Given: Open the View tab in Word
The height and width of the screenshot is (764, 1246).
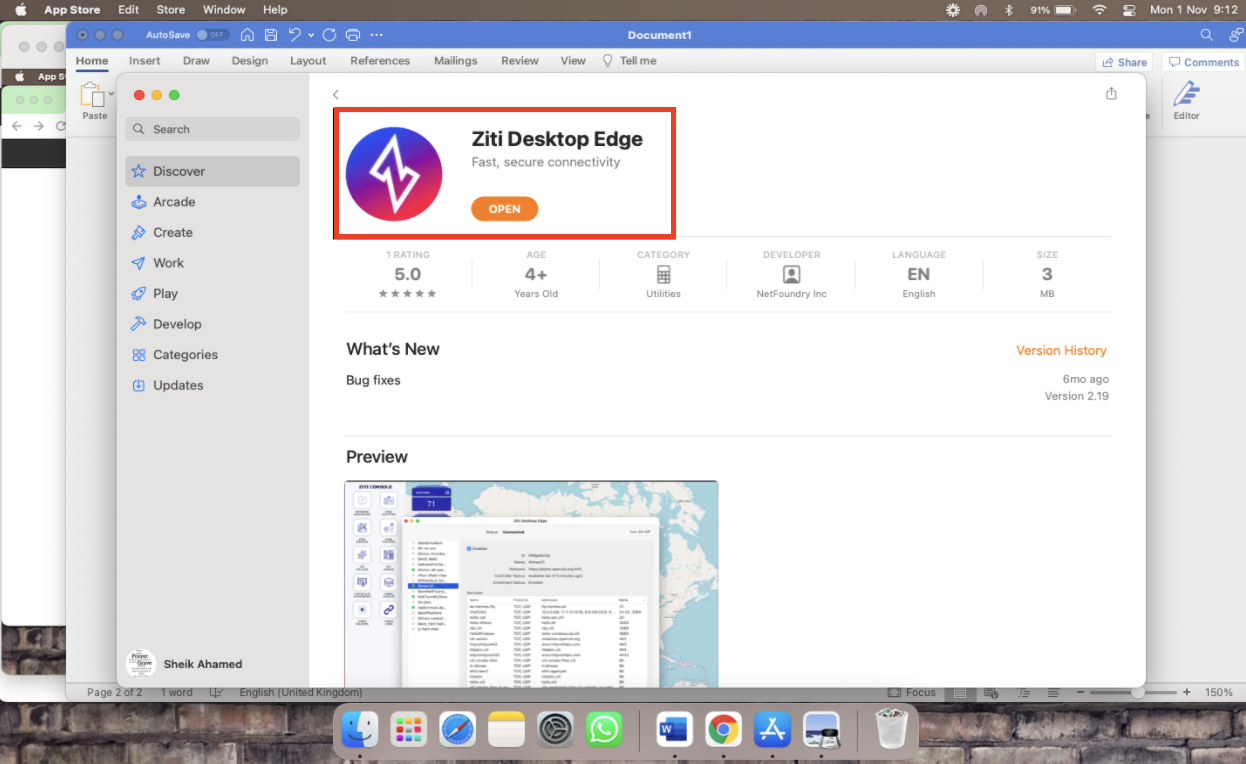Looking at the screenshot, I should tap(573, 61).
